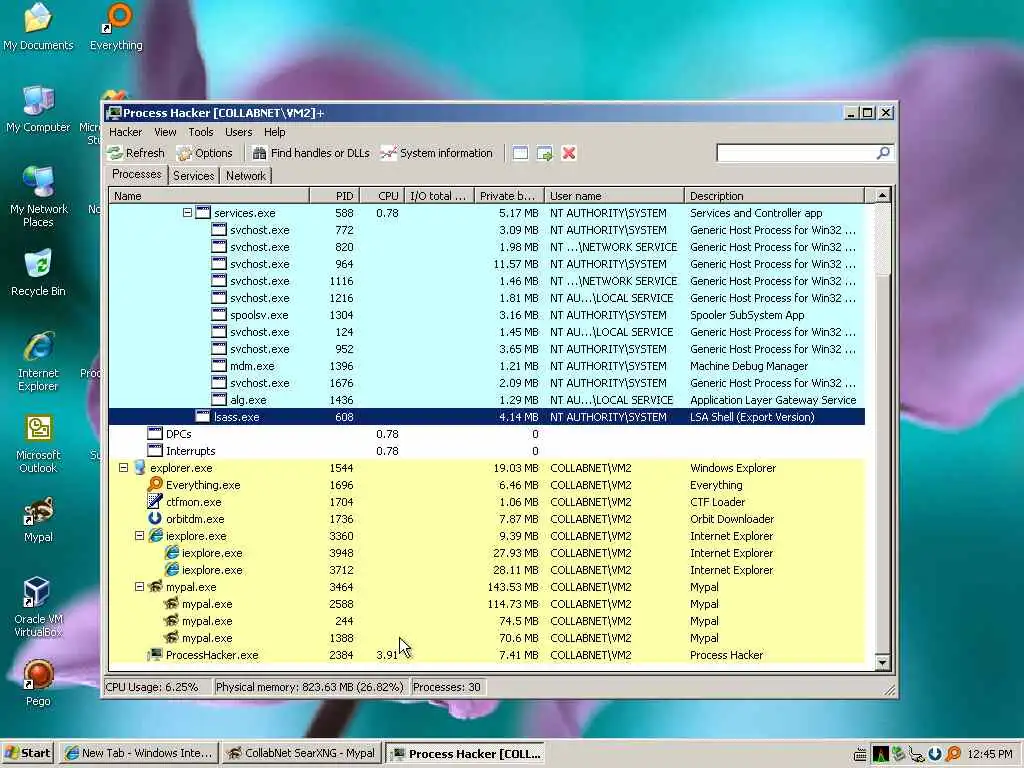Click the scrollbar down arrow
The width and height of the screenshot is (1024, 768).
(x=882, y=662)
